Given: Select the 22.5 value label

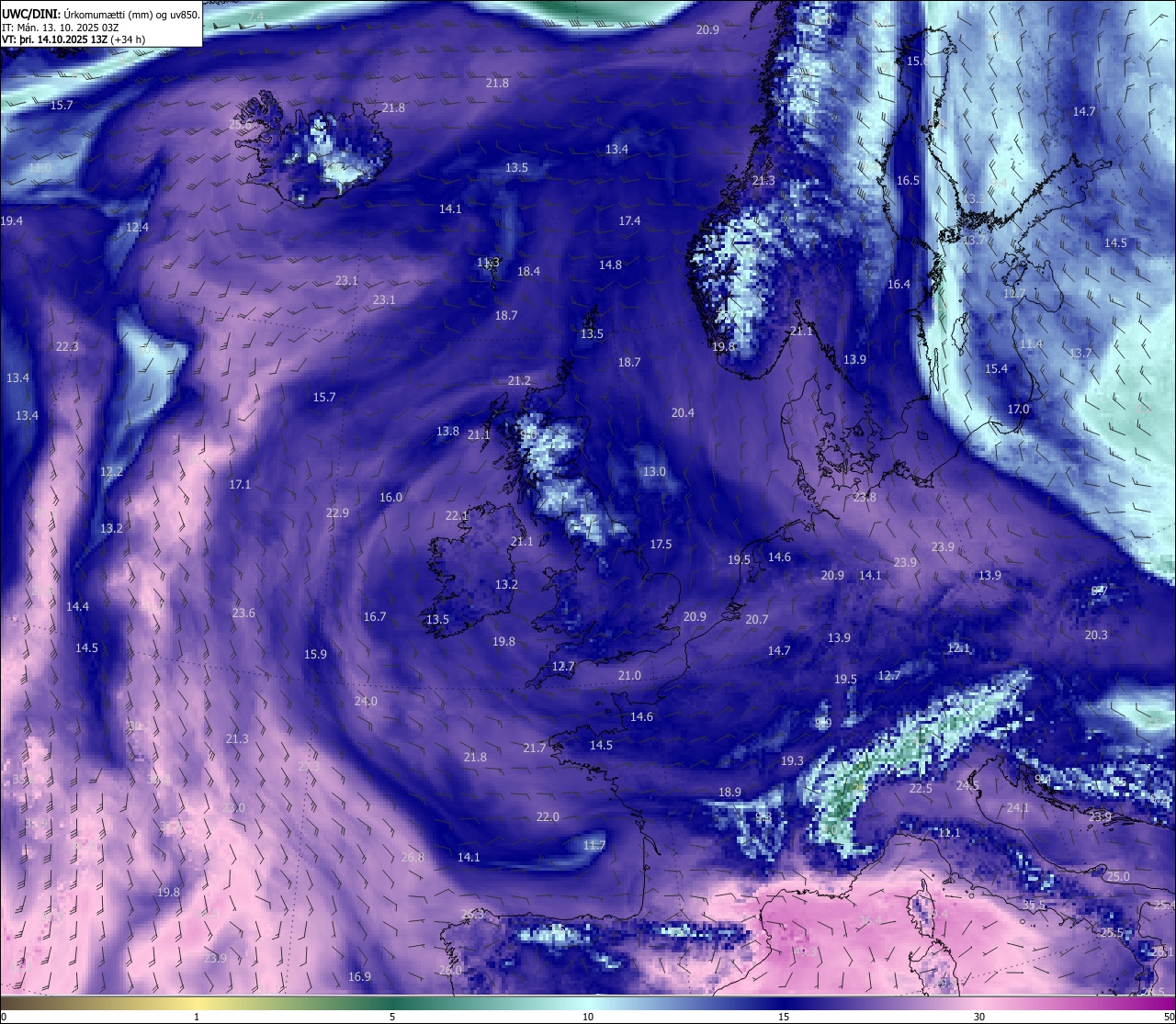Looking at the screenshot, I should pyautogui.click(x=921, y=789).
